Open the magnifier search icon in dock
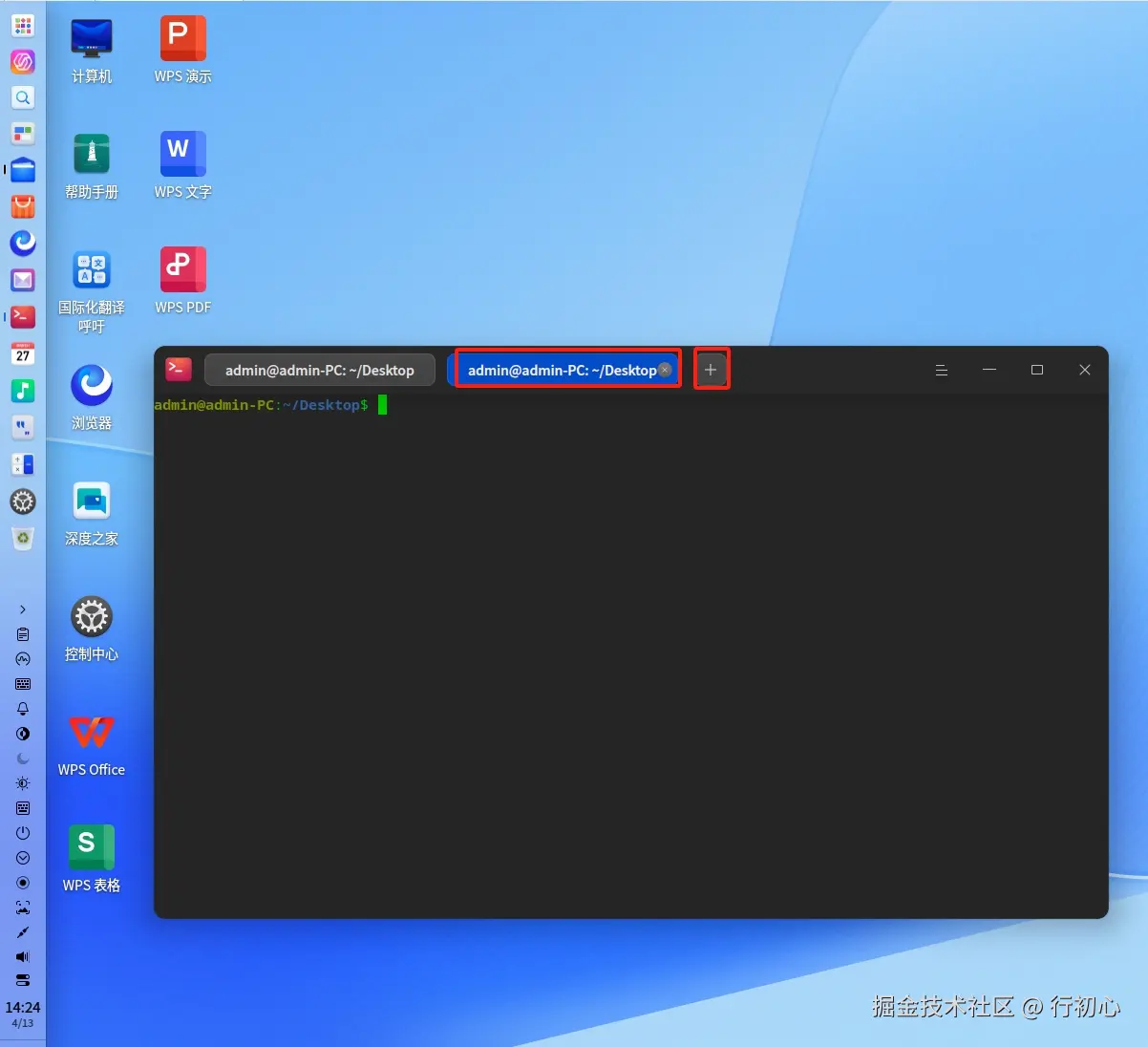This screenshot has height=1047, width=1148. (x=23, y=97)
